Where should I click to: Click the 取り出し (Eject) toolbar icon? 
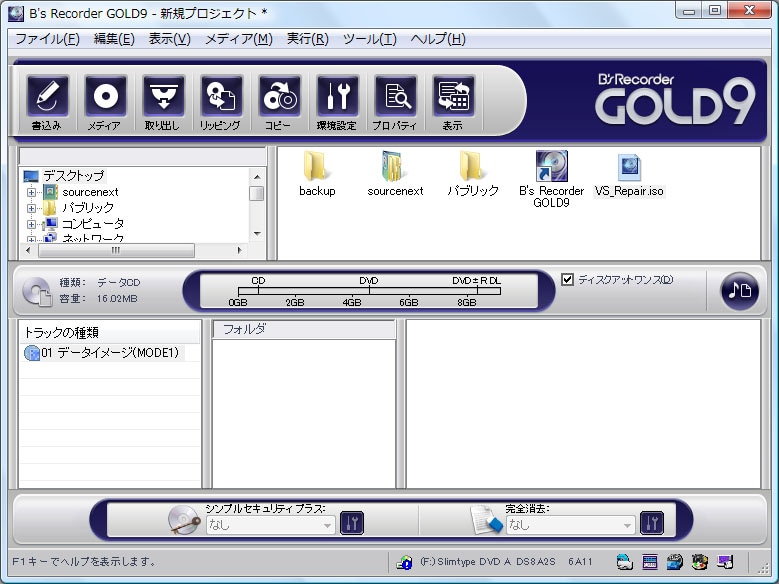tap(162, 98)
